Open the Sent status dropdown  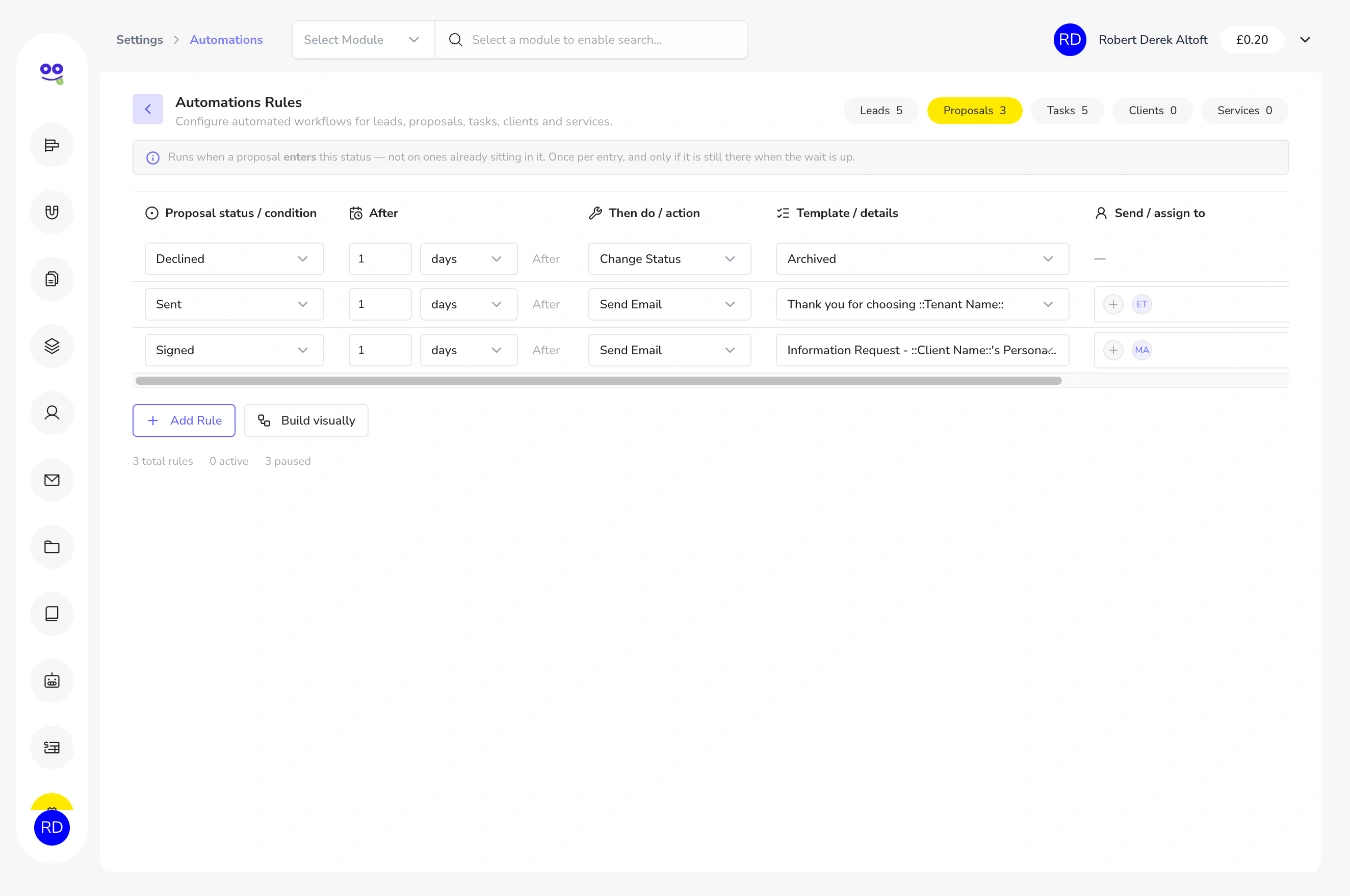point(234,304)
